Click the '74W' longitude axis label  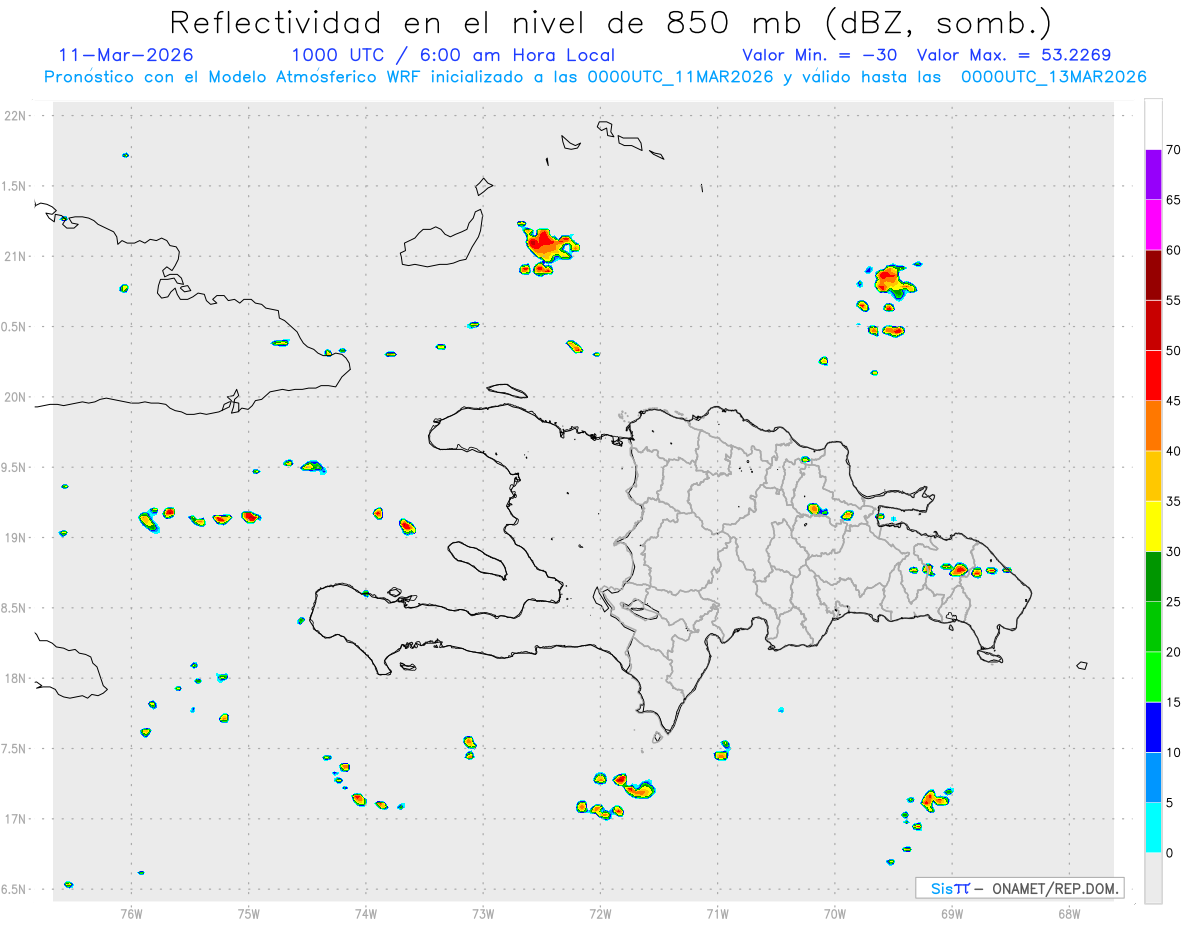[366, 913]
